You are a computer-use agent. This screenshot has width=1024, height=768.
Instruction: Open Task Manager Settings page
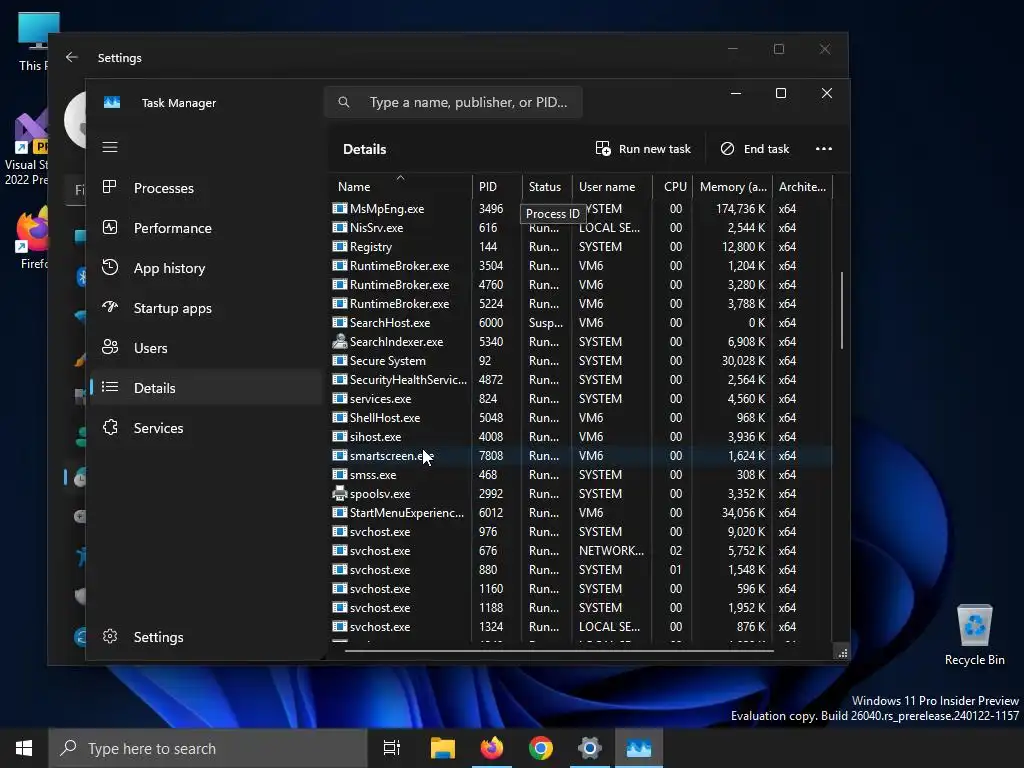click(x=206, y=636)
